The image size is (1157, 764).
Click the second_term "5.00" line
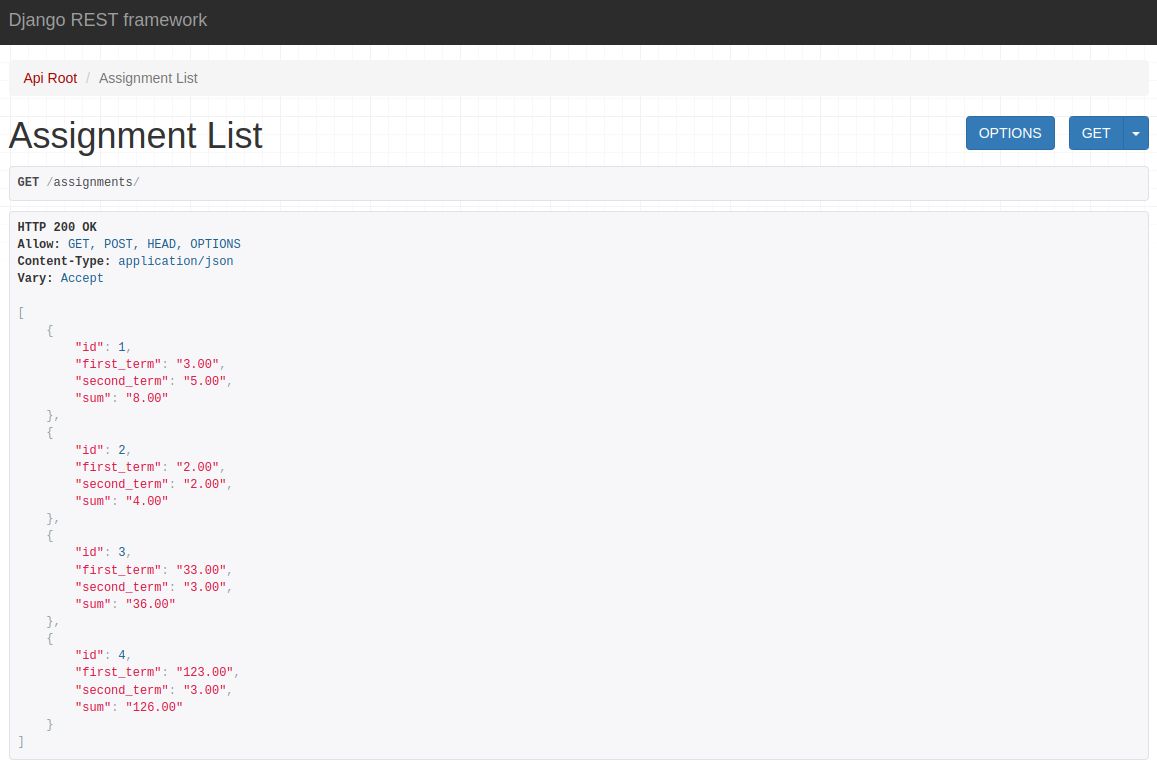click(153, 381)
